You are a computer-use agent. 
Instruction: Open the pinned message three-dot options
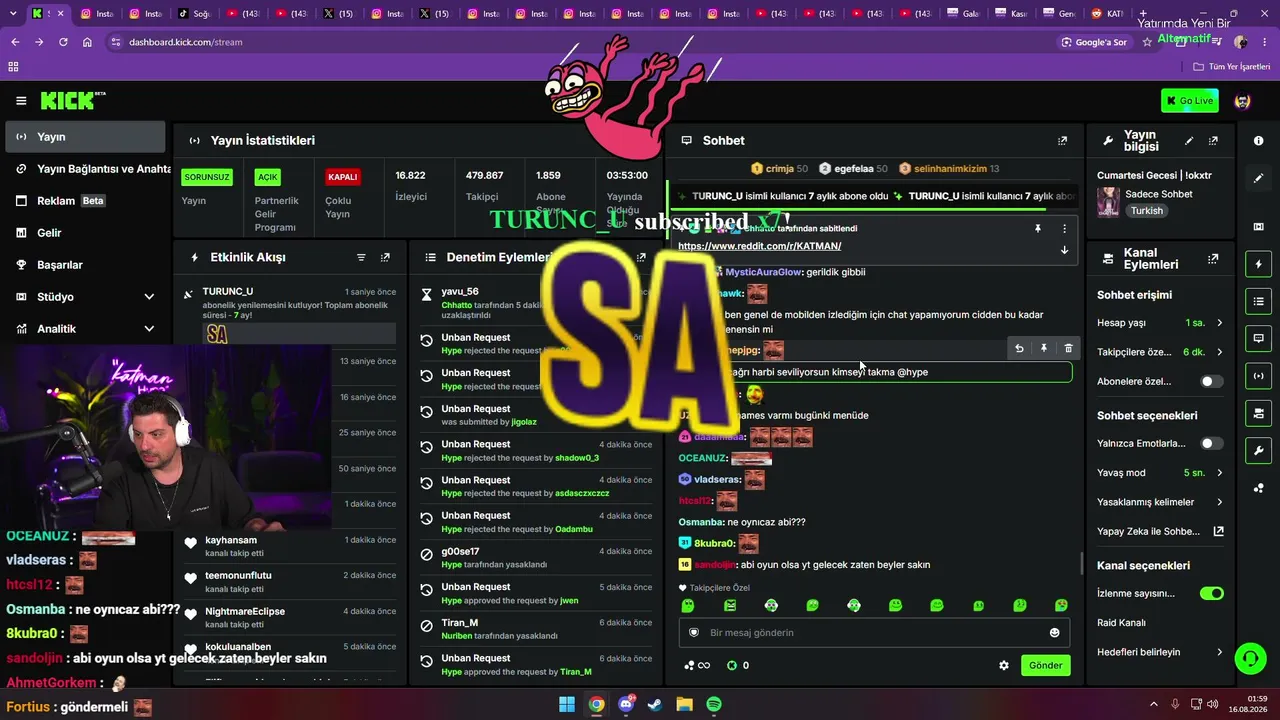(1064, 229)
